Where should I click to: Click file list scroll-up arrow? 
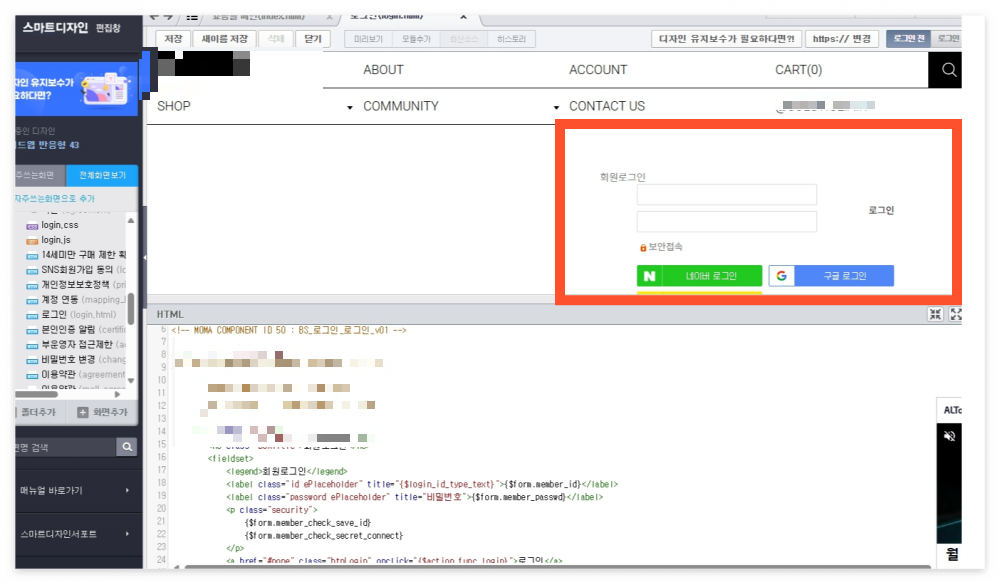(x=131, y=221)
